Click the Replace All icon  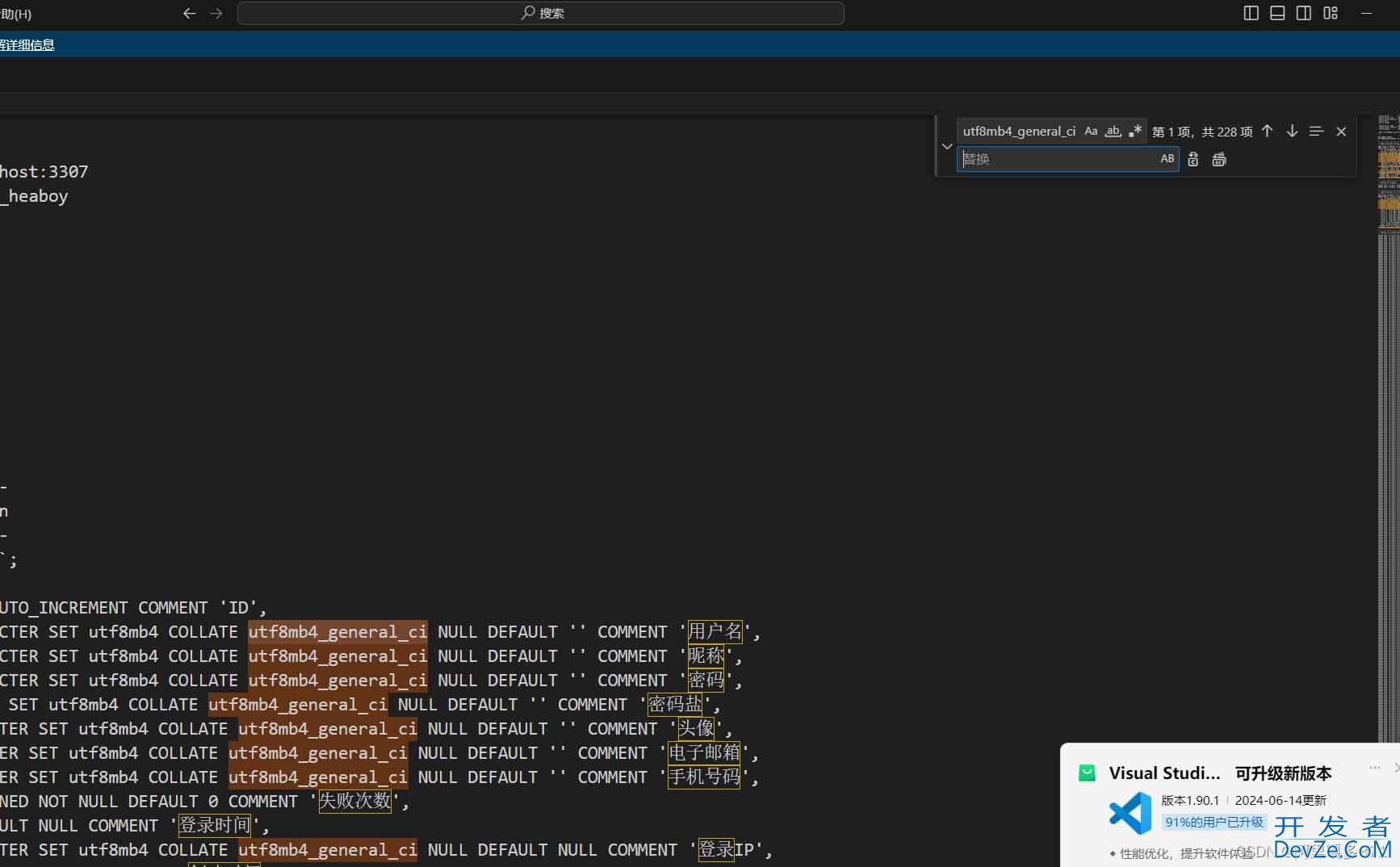pyautogui.click(x=1219, y=159)
